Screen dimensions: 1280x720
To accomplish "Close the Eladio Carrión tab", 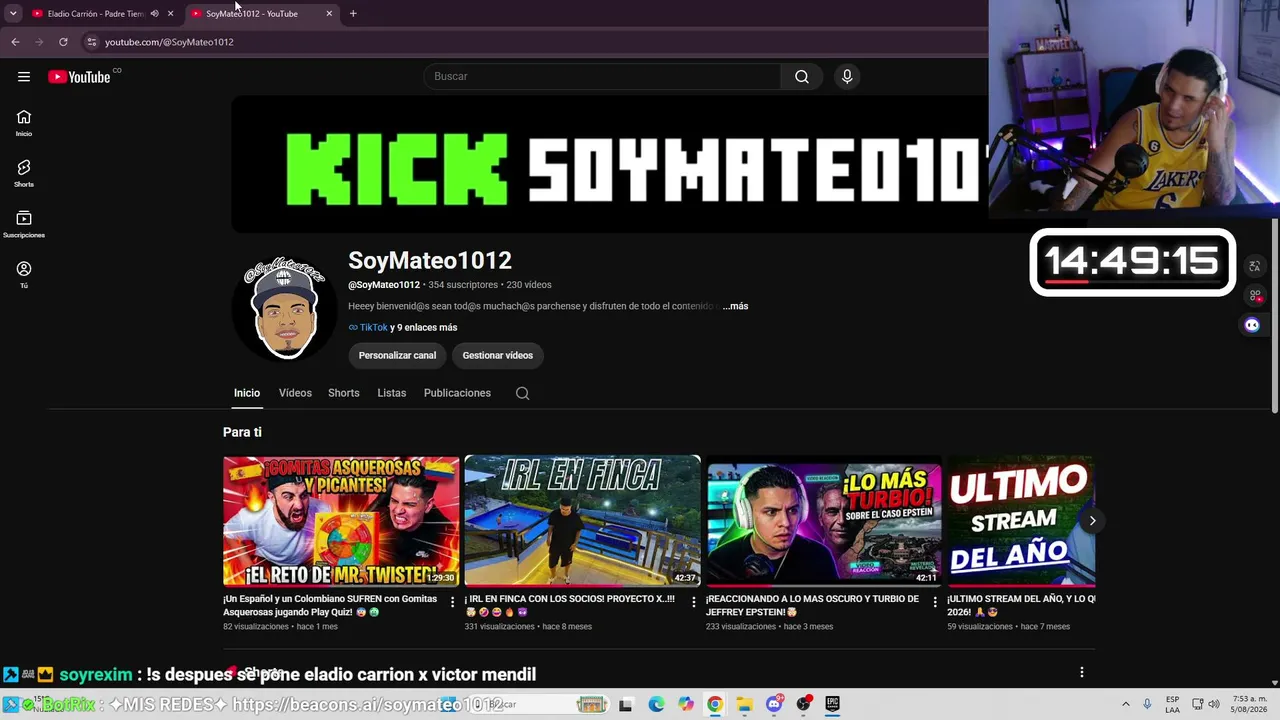I will [x=170, y=14].
